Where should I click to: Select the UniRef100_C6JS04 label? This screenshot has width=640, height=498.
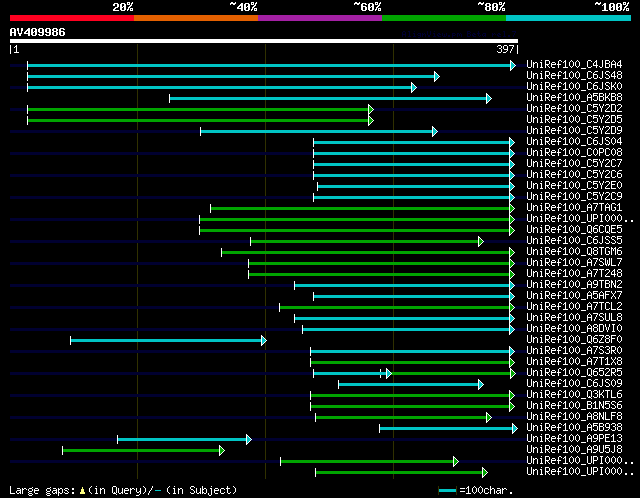pos(574,142)
